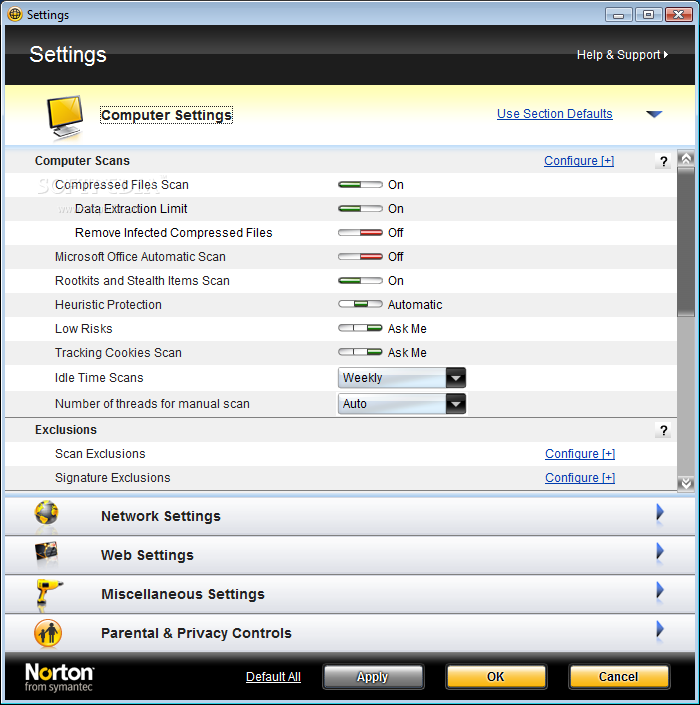Image resolution: width=700 pixels, height=705 pixels.
Task: Click the Network Settings globe icon
Action: 46,513
